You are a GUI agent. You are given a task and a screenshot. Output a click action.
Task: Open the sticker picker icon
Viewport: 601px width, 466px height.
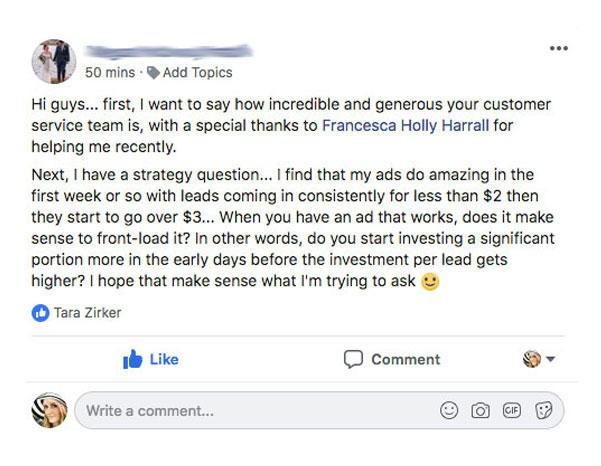(x=544, y=410)
